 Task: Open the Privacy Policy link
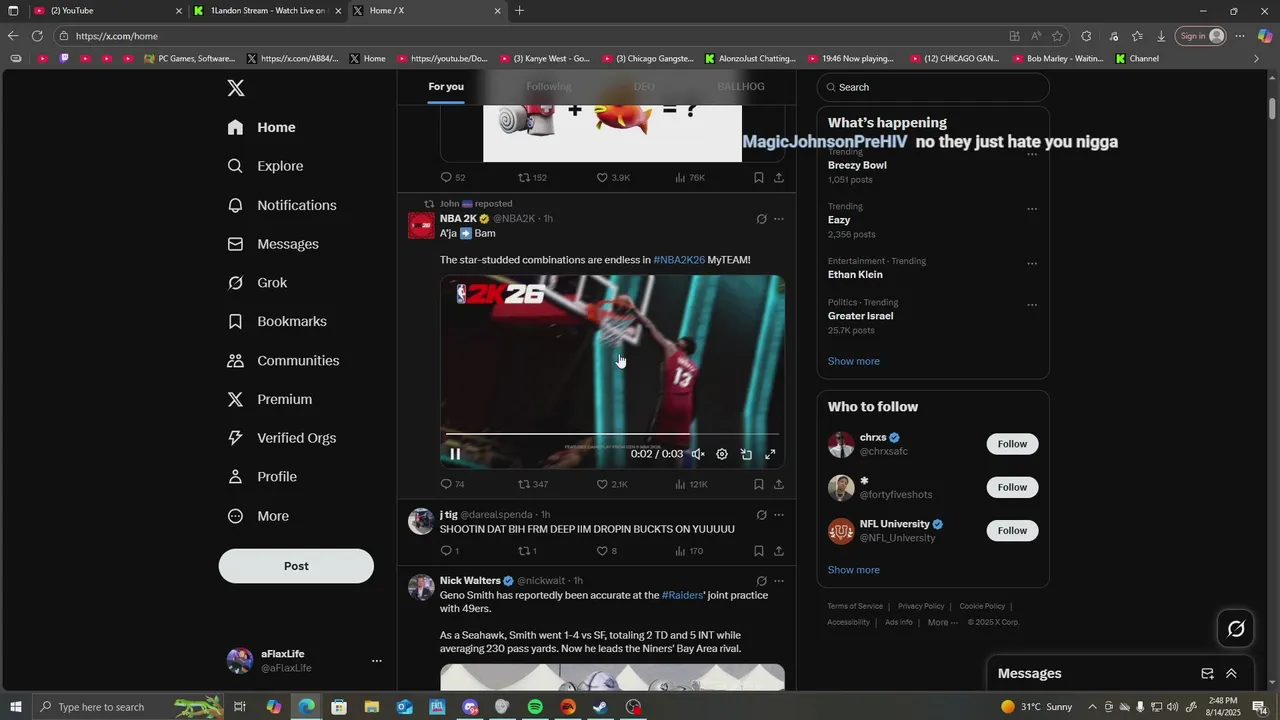tap(921, 606)
